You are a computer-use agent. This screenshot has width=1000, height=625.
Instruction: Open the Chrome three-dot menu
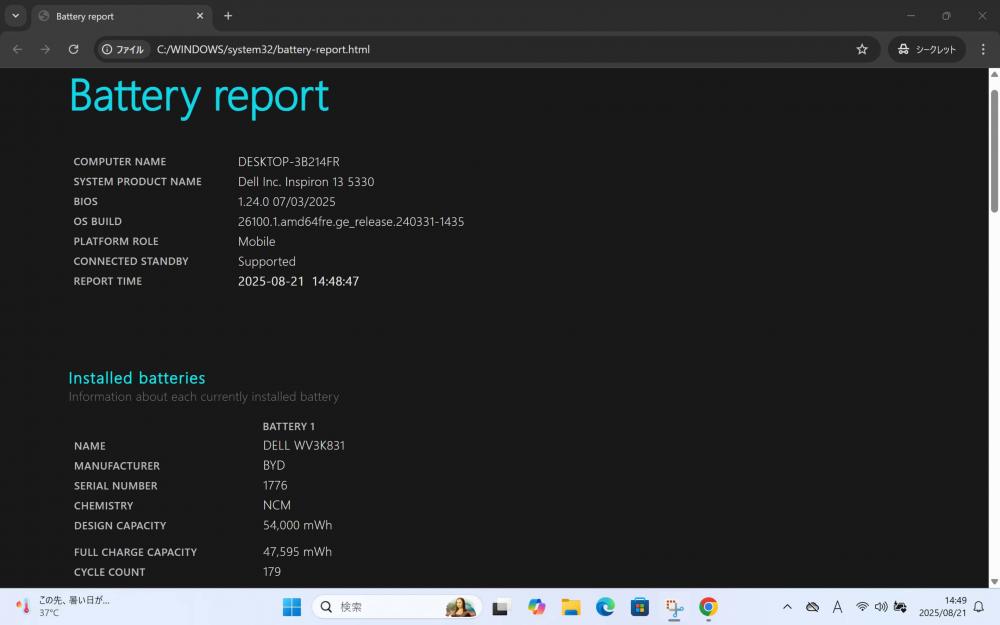[983, 49]
